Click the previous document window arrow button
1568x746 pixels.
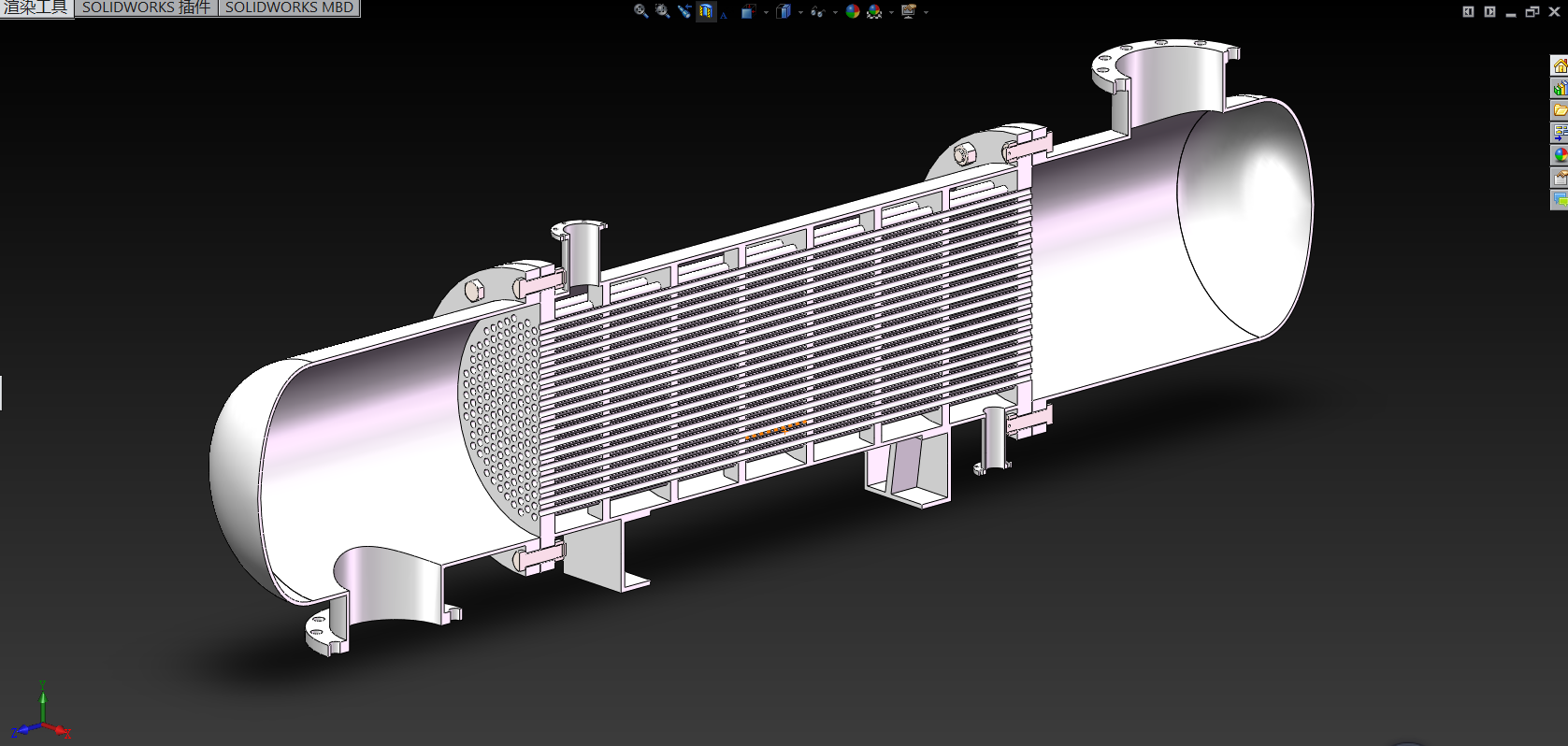click(x=1468, y=11)
